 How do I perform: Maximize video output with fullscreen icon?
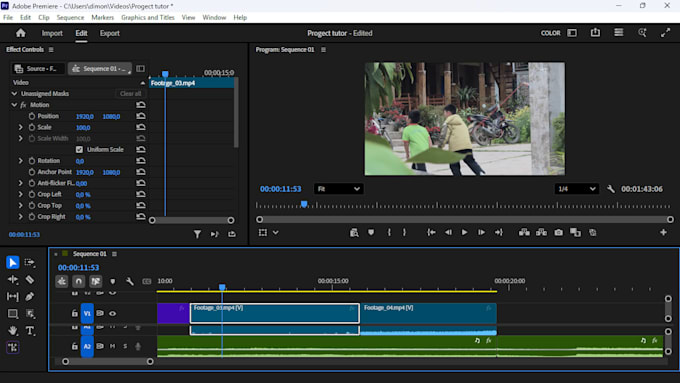[x=665, y=33]
